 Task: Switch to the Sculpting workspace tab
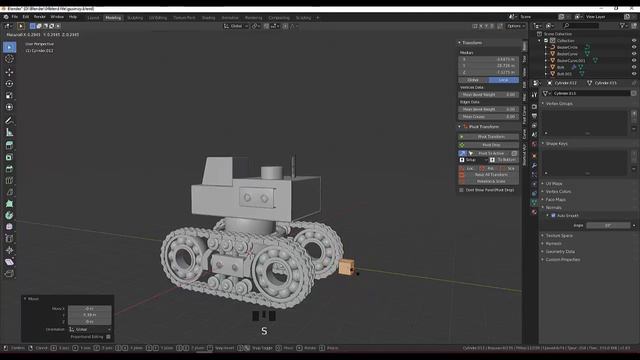point(135,18)
